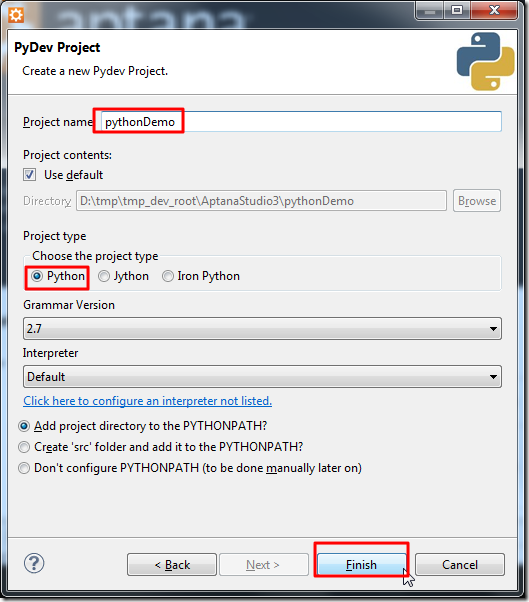Image resolution: width=529 pixels, height=602 pixels.
Task: Open the Grammar Version dropdown
Action: [262, 329]
